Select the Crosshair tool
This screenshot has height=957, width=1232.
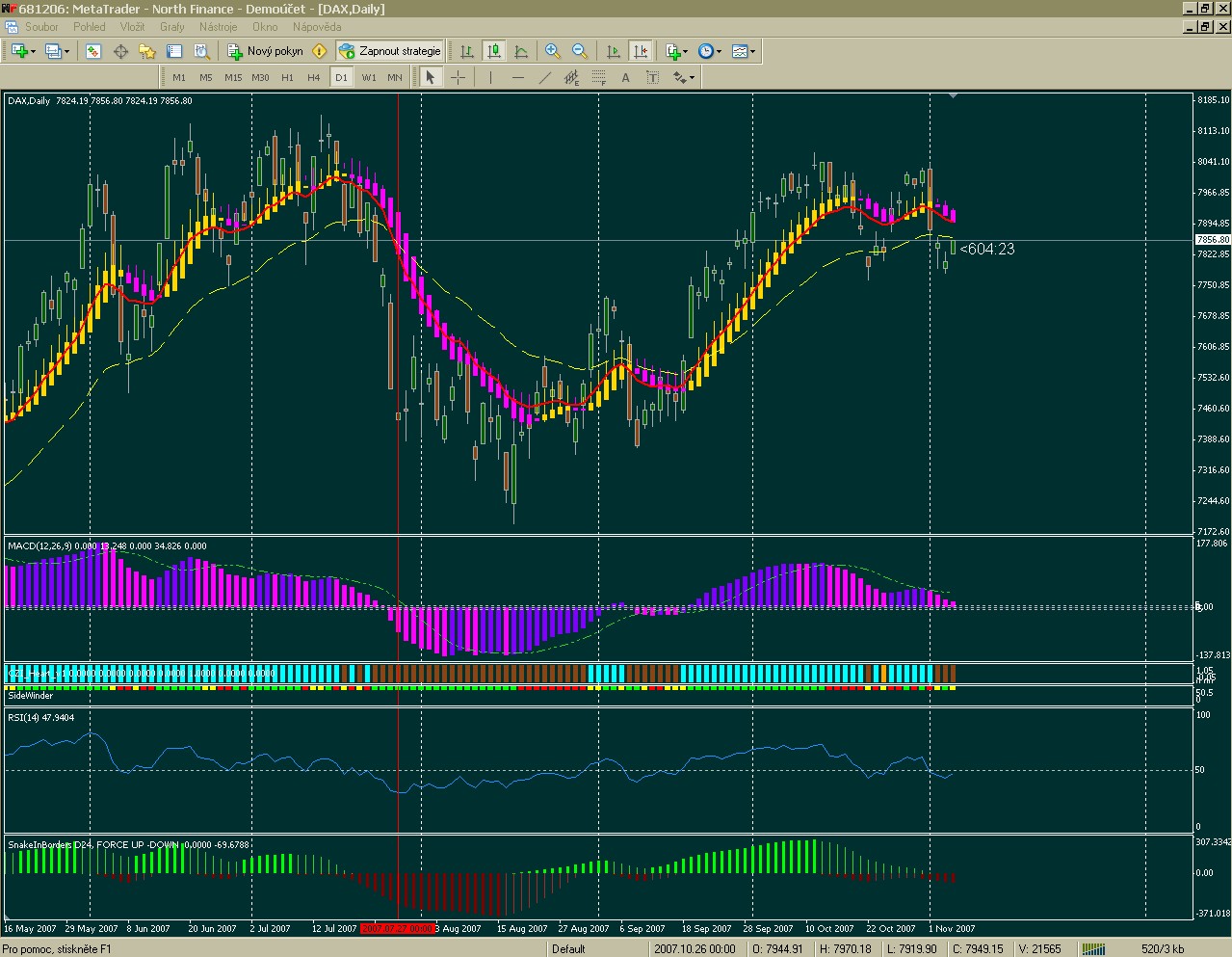point(459,77)
